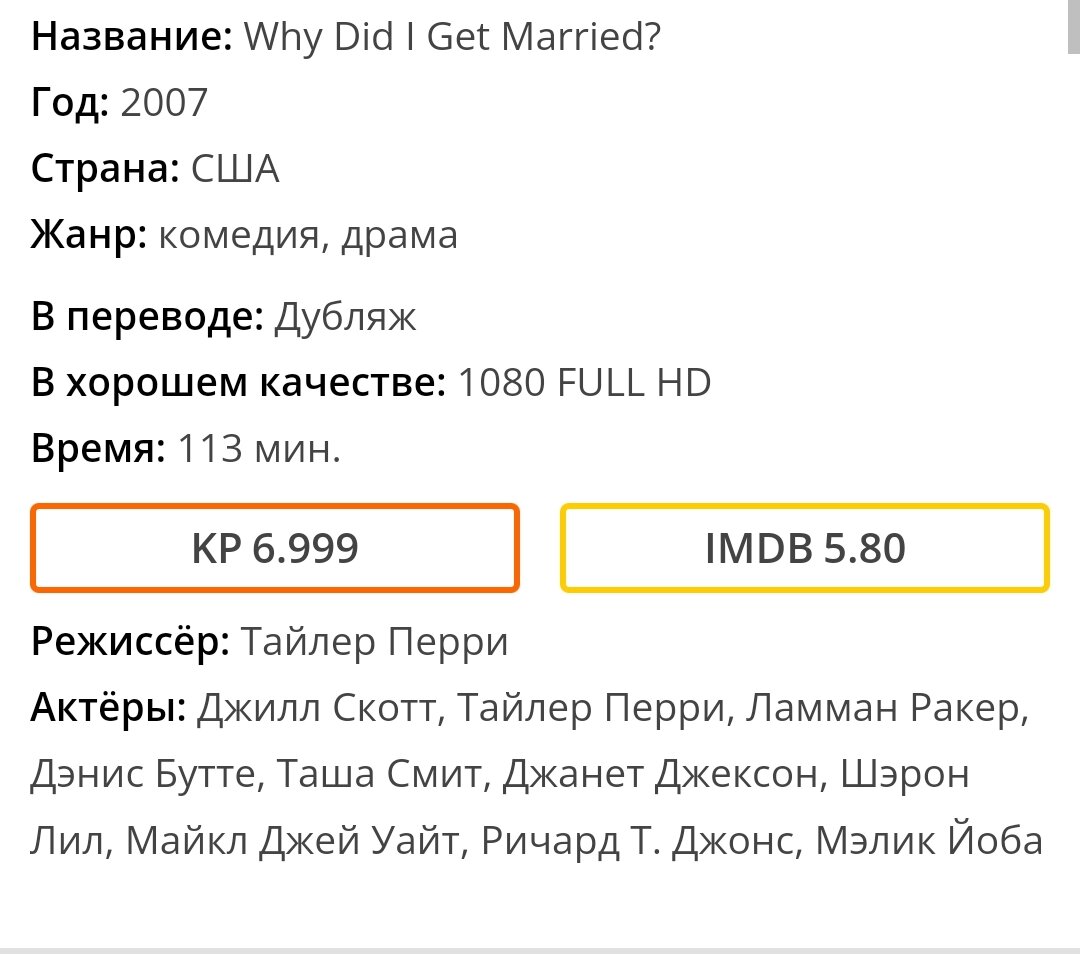Open the США country link
This screenshot has width=1080, height=954.
[x=235, y=169]
